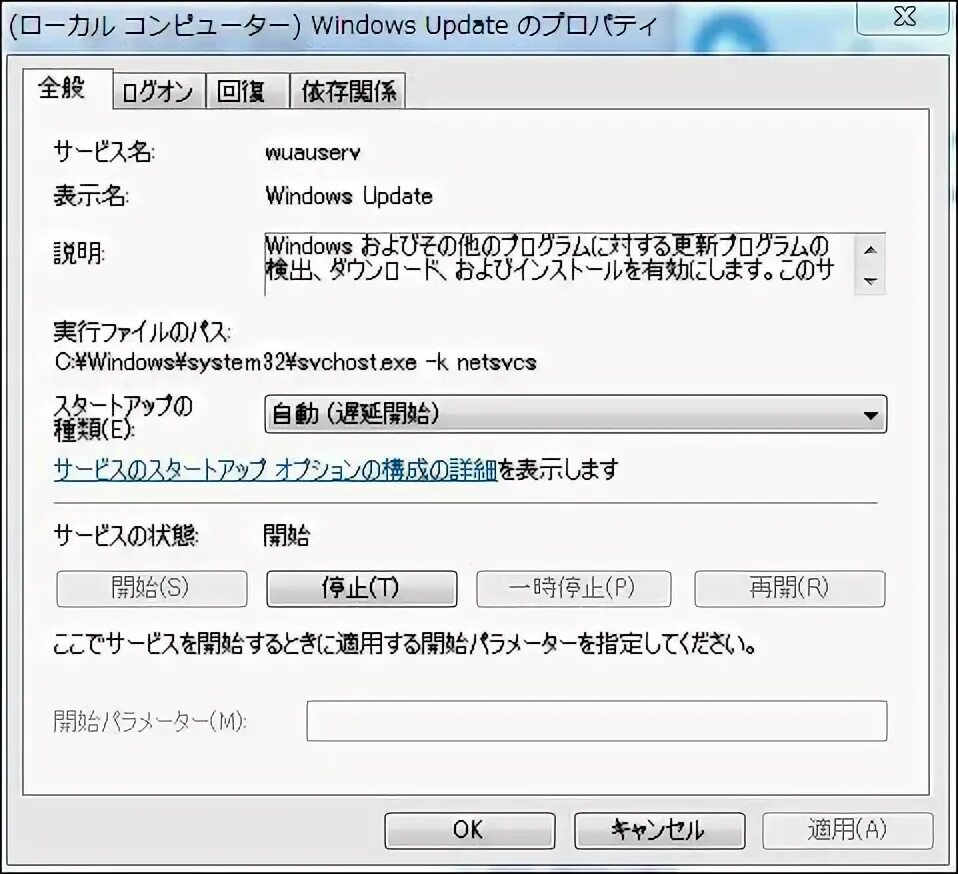958x874 pixels.
Task: Close the Windows Update properties dialog
Action: (x=905, y=17)
